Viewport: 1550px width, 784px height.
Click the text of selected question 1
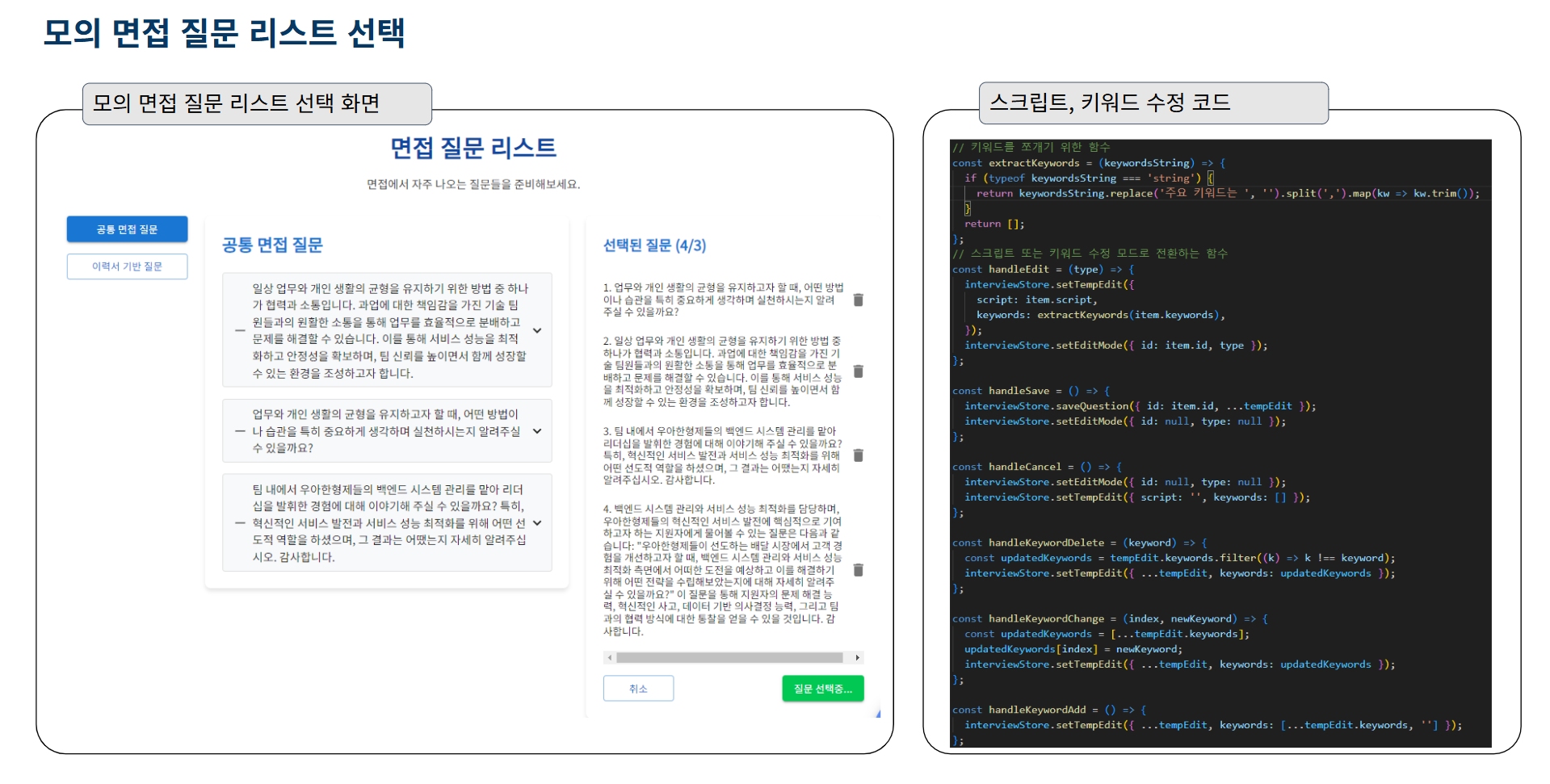(x=723, y=300)
